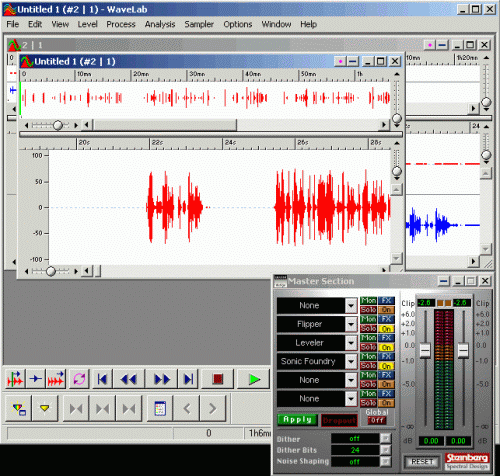500x476 pixels.
Task: Open the Leveler effect slot dropdown
Action: click(x=351, y=343)
